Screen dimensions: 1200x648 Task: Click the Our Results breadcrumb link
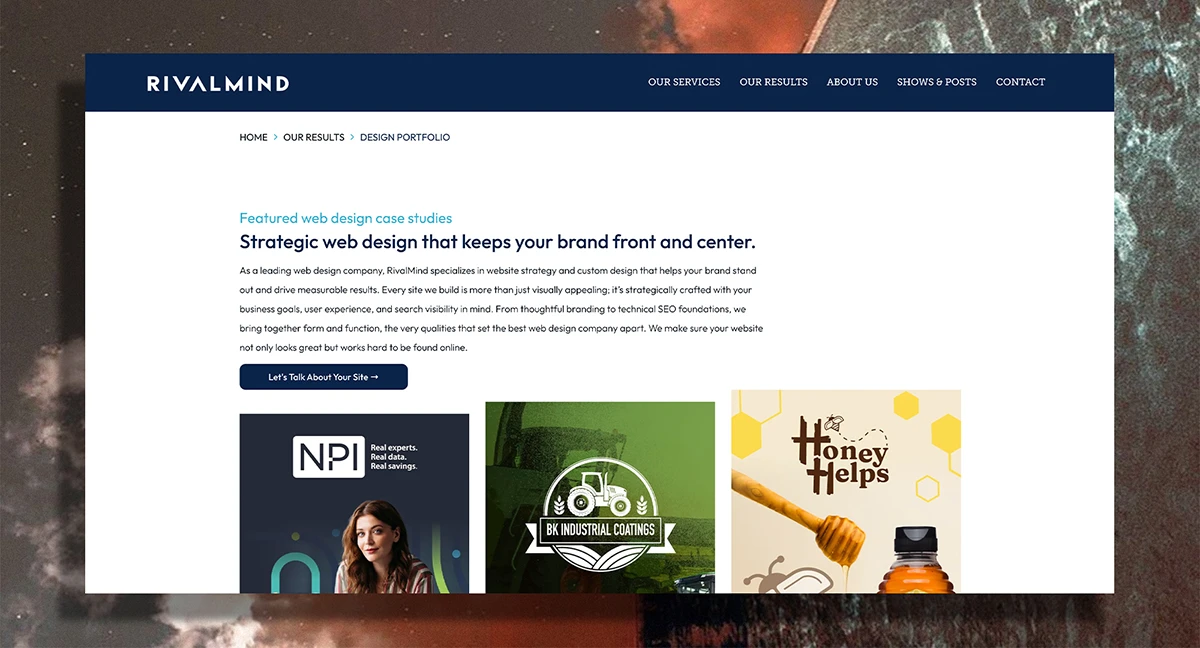coord(313,137)
